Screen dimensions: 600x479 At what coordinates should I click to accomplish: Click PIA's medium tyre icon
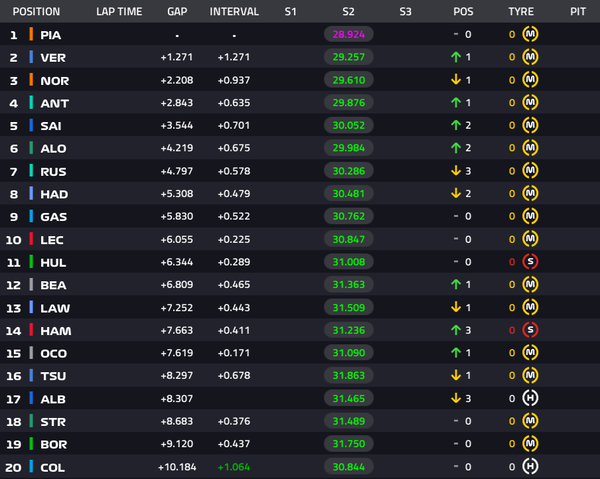coord(530,34)
